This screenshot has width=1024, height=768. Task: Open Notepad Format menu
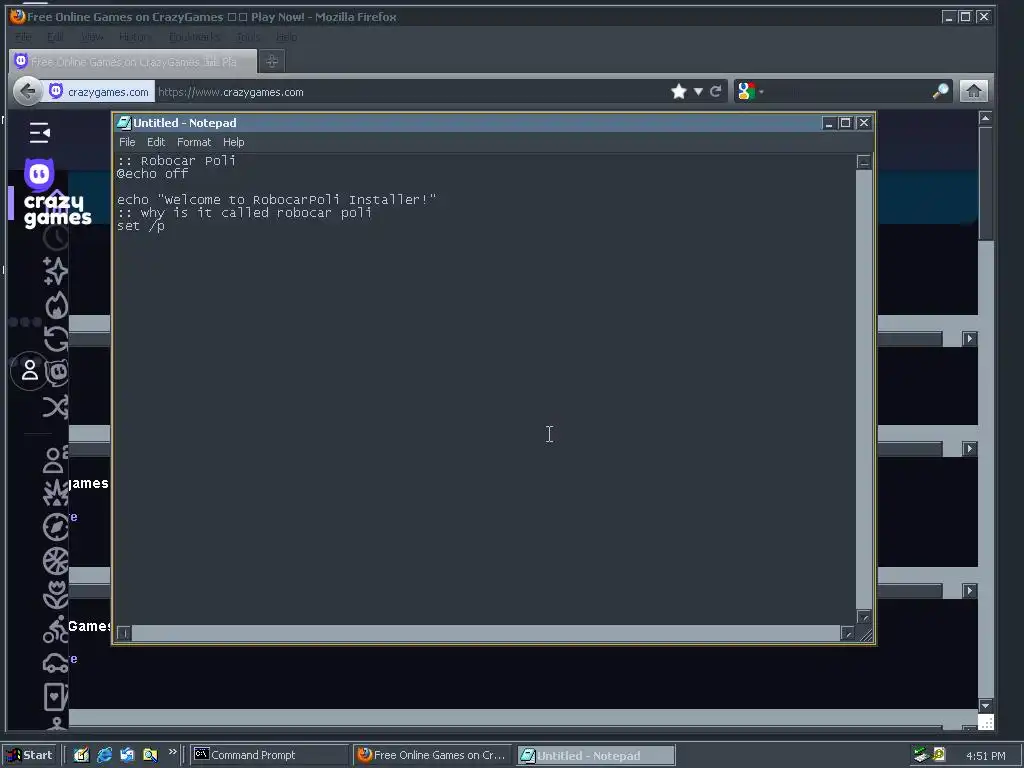click(194, 142)
